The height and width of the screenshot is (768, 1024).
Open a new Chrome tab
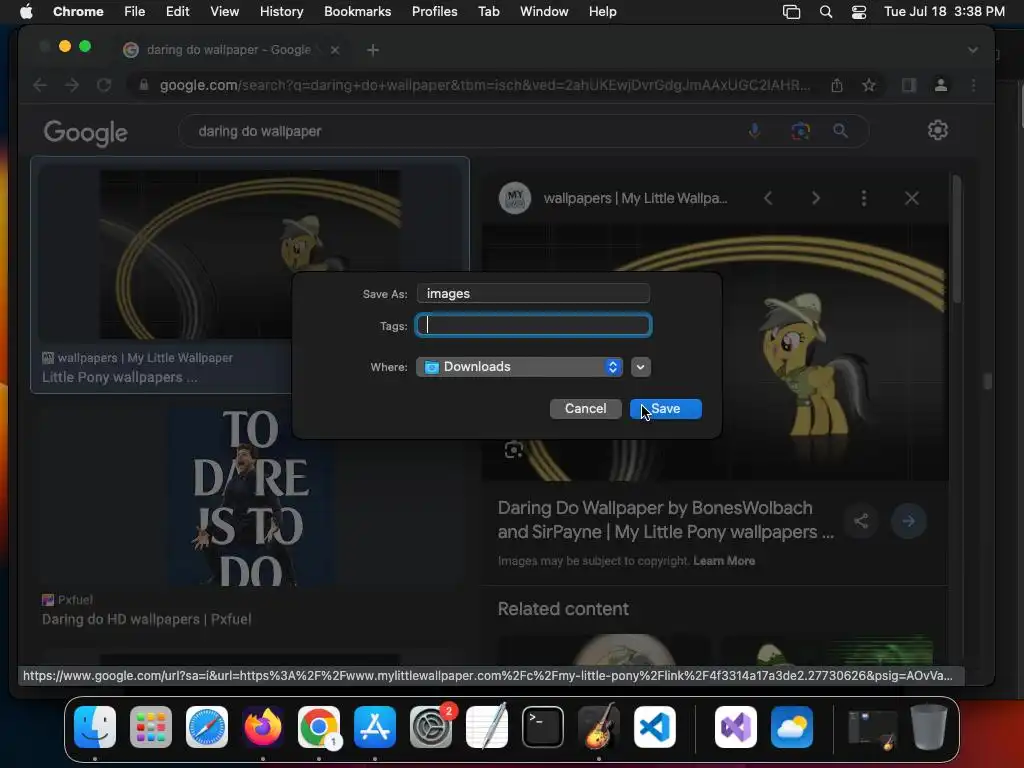coord(373,50)
